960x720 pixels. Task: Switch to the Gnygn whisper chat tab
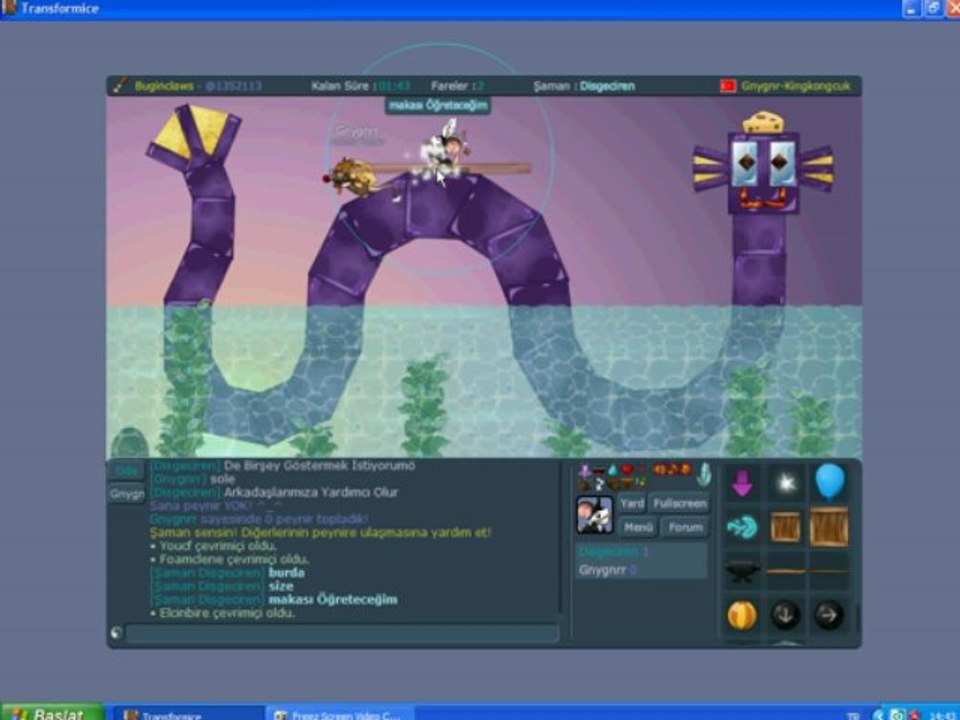(x=127, y=493)
